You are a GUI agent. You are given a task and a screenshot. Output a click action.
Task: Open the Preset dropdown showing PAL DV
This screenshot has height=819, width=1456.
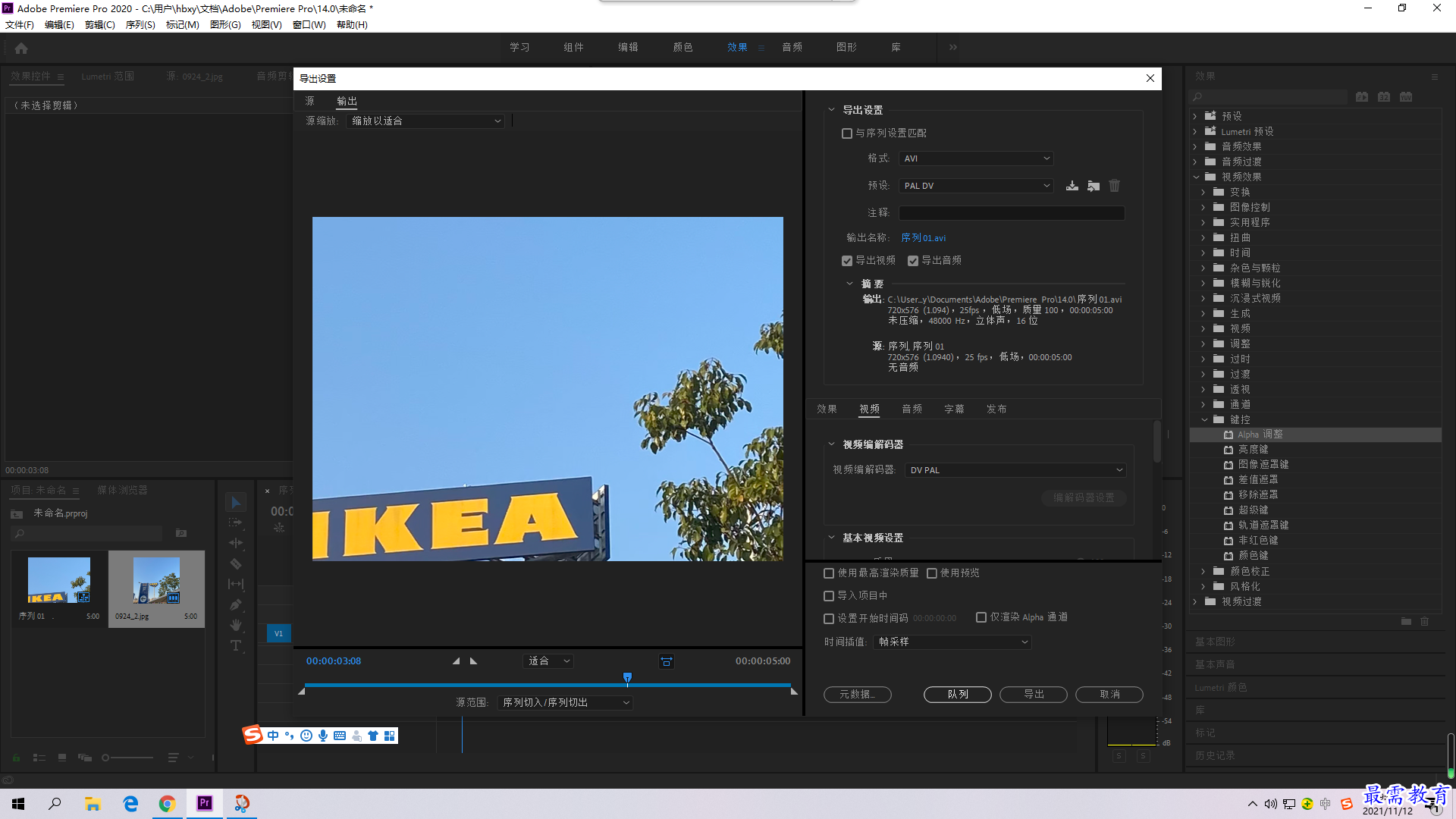coord(976,186)
